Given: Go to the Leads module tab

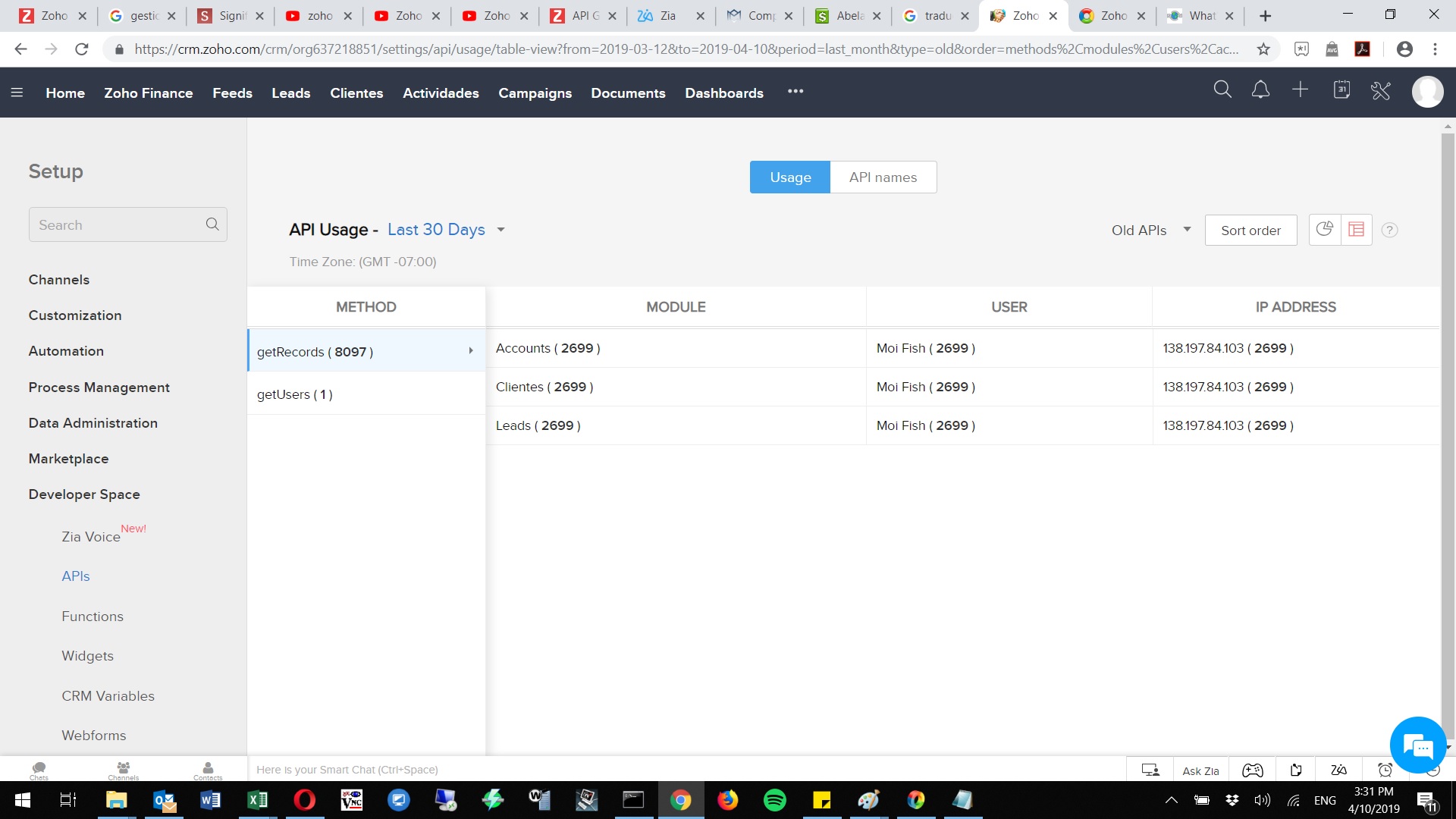Looking at the screenshot, I should [290, 93].
